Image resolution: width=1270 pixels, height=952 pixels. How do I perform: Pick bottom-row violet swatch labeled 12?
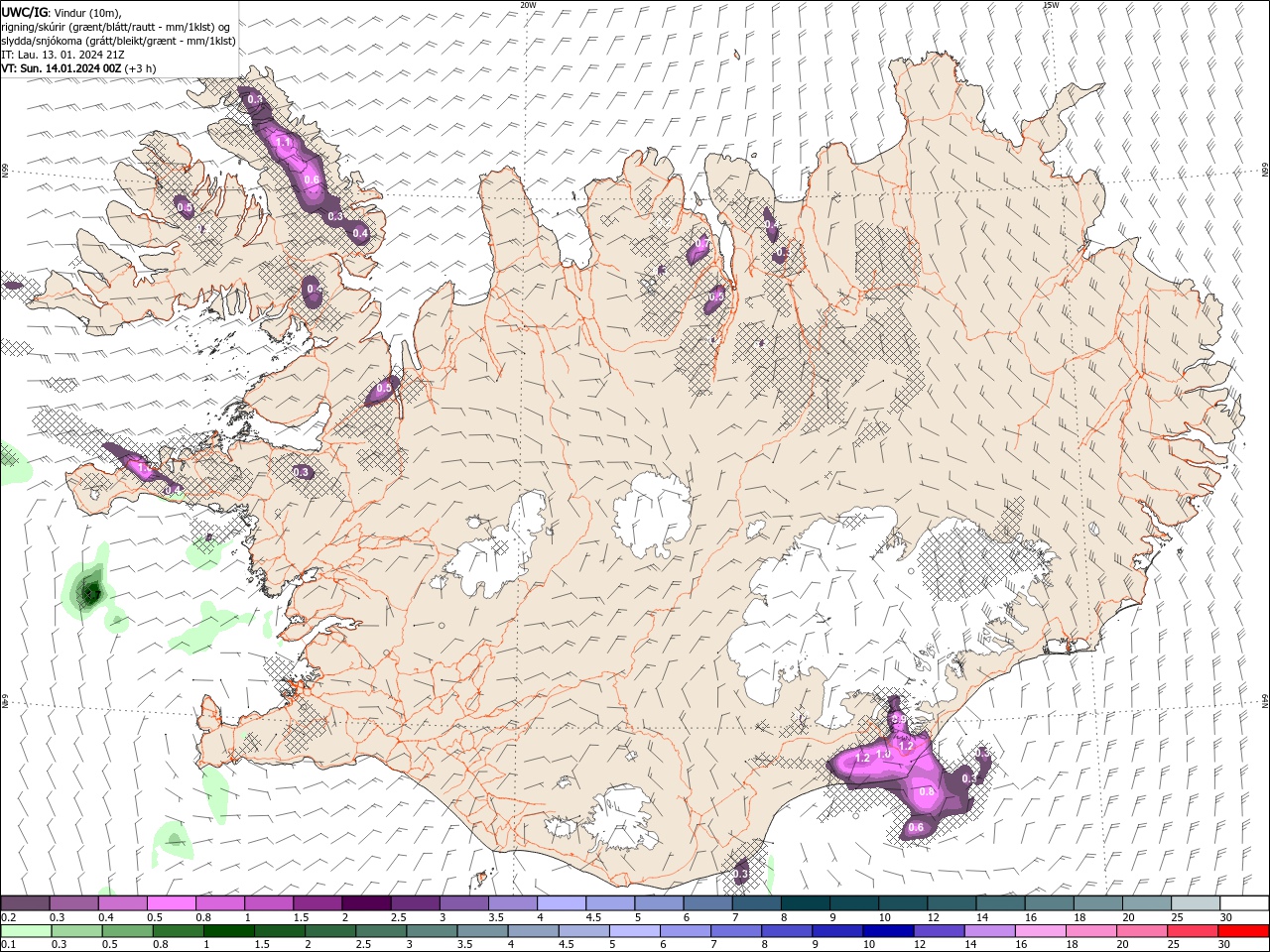(939, 931)
